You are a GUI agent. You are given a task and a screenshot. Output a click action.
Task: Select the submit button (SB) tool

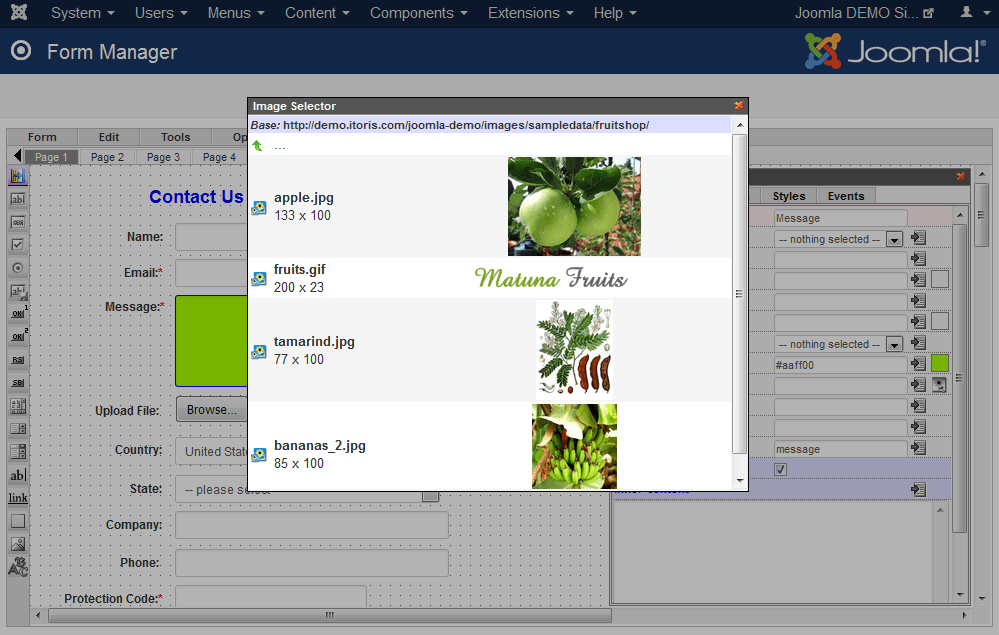17,383
